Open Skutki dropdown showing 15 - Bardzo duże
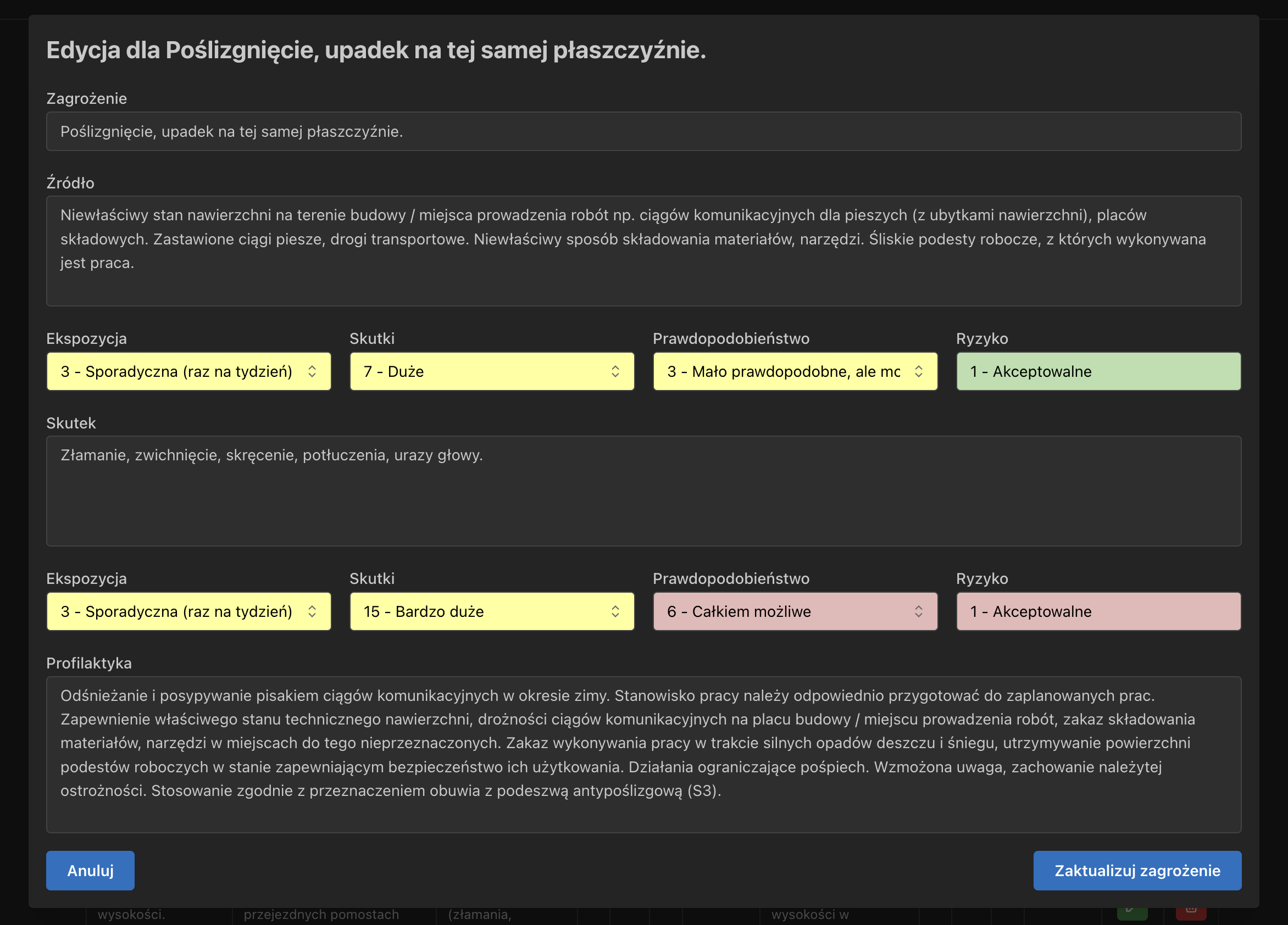1288x925 pixels. (492, 611)
